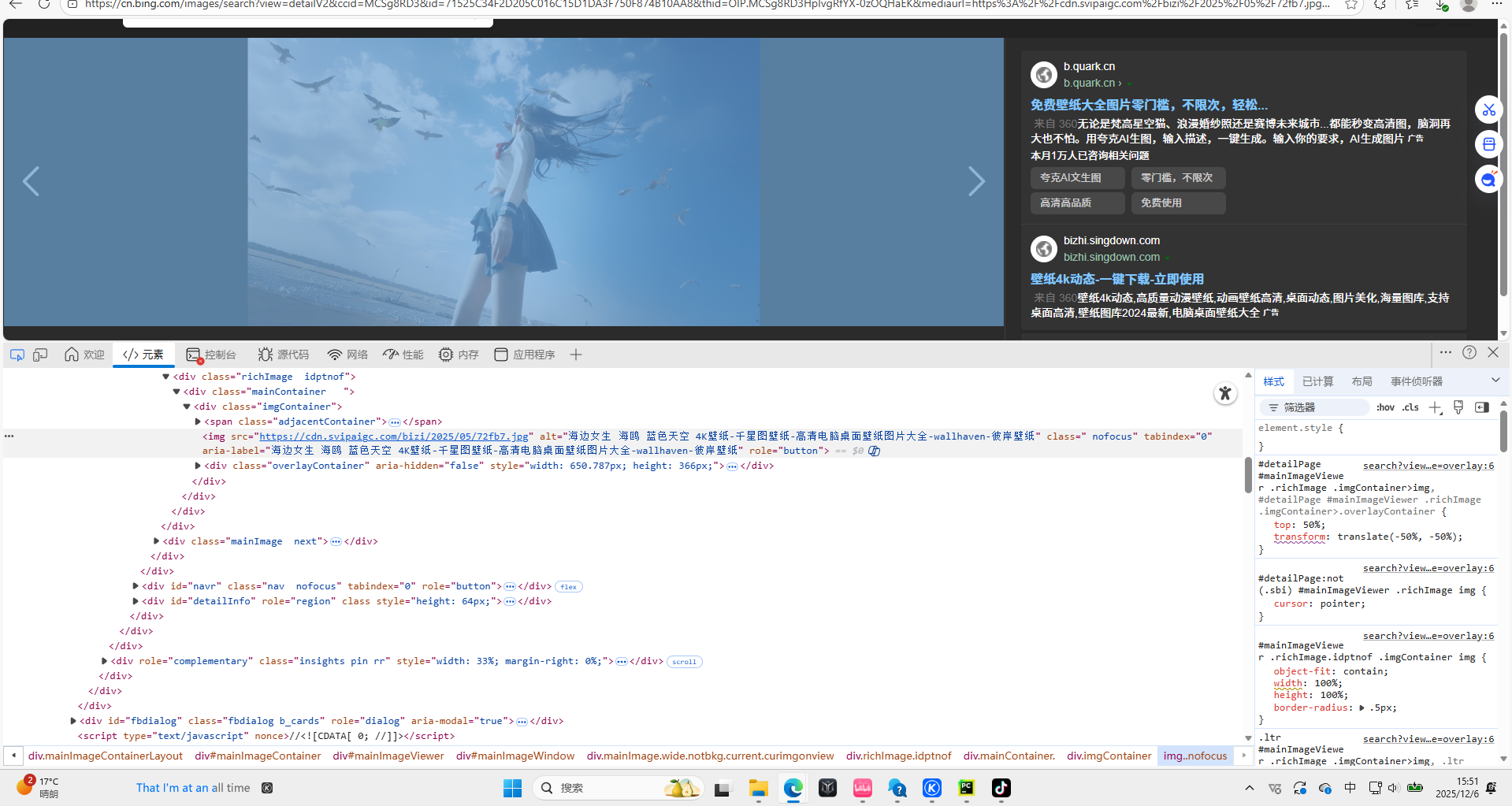Open the cdn.svipaigc.com 72fb7.jpg src link

click(x=394, y=436)
